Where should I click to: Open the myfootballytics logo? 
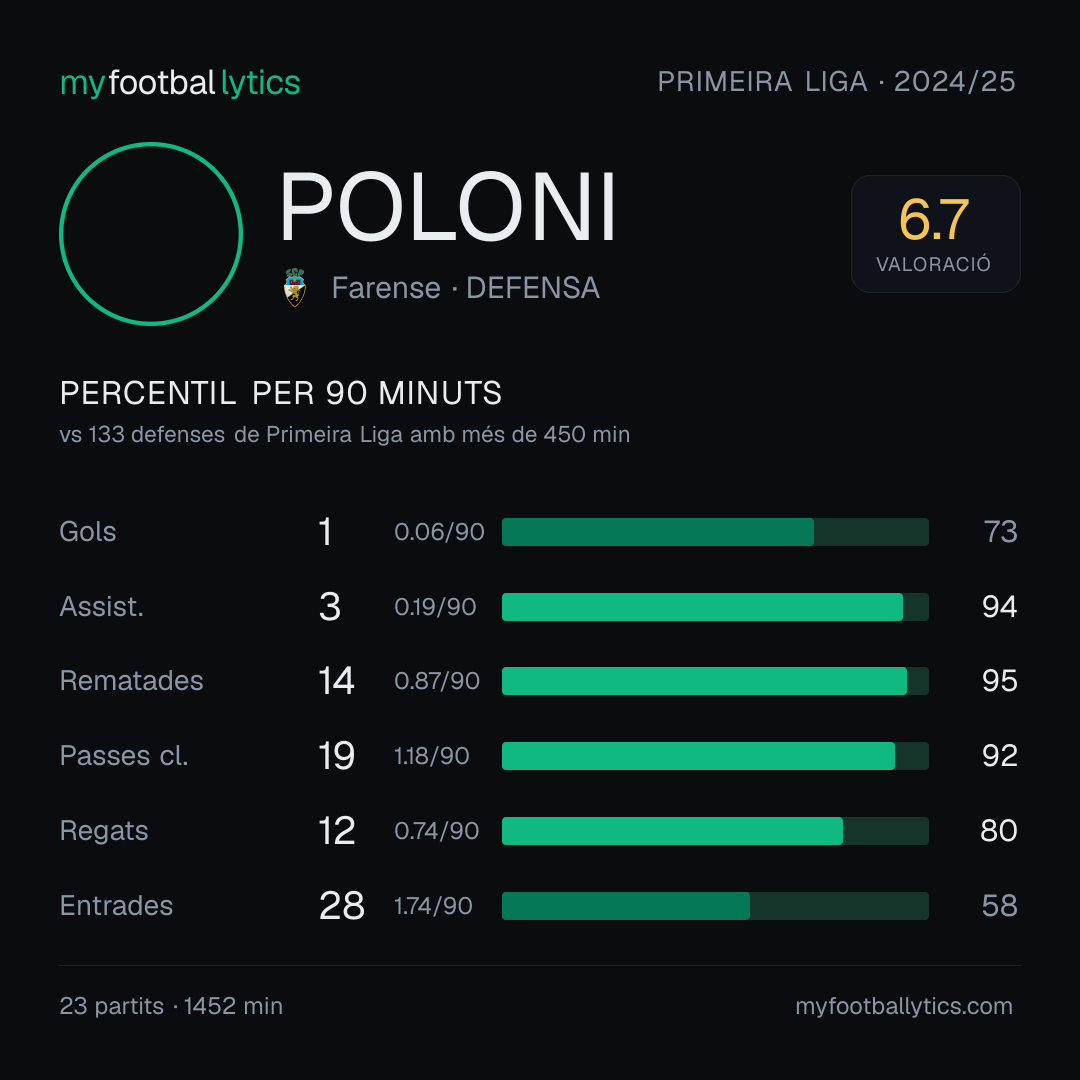click(x=180, y=83)
